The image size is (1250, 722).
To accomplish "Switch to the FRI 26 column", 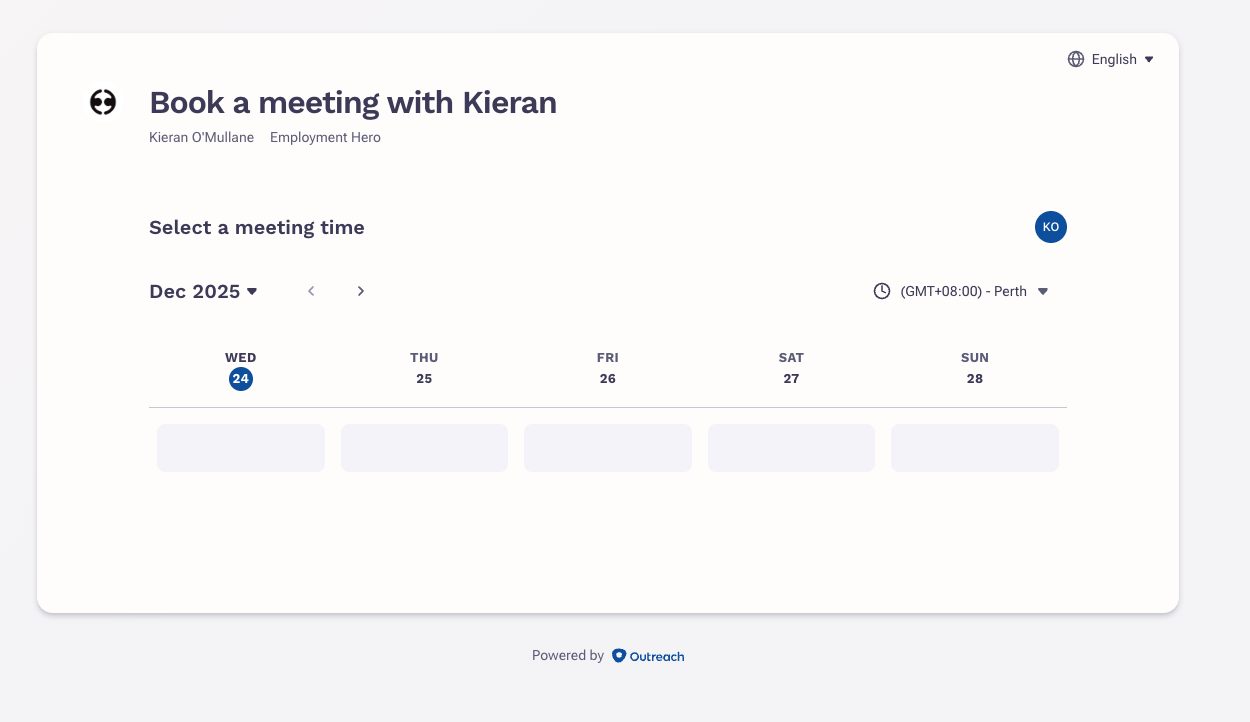I will [x=607, y=368].
